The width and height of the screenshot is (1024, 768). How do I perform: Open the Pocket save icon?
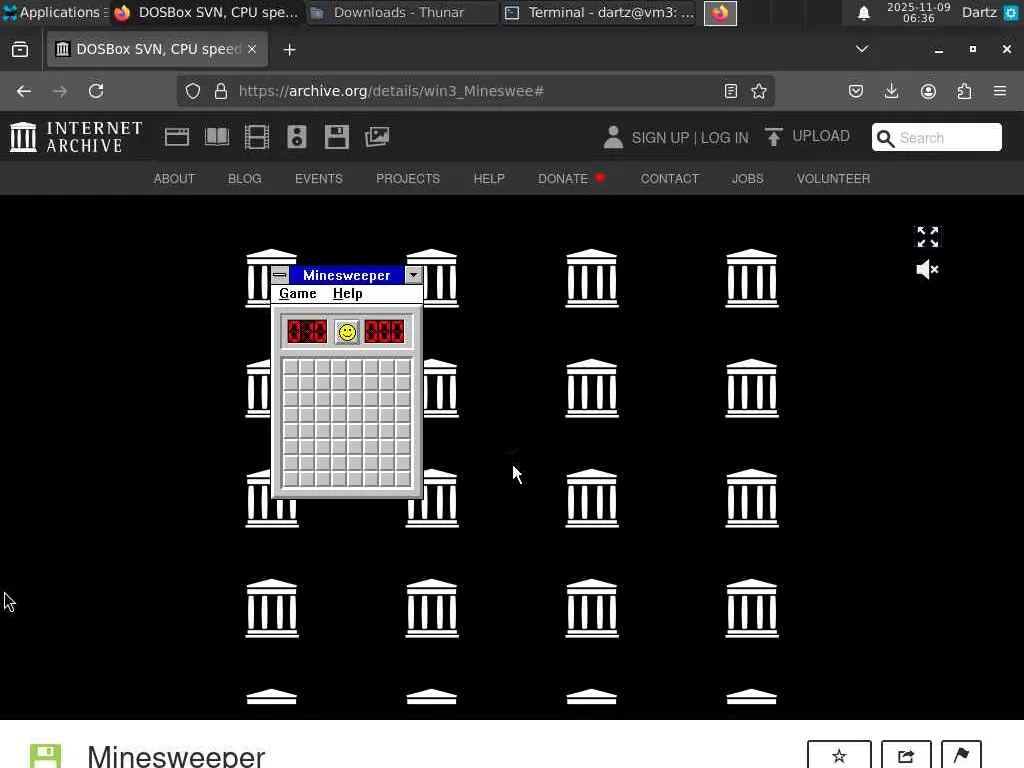[x=856, y=91]
